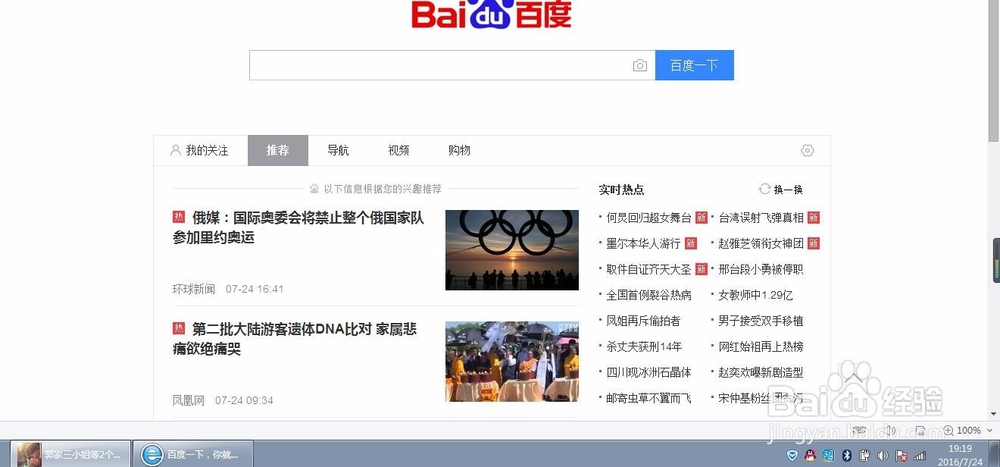The width and height of the screenshot is (1000, 467).
Task: Click the 新 badge beside 赵雅芝领衔女神团
Action: coord(813,243)
